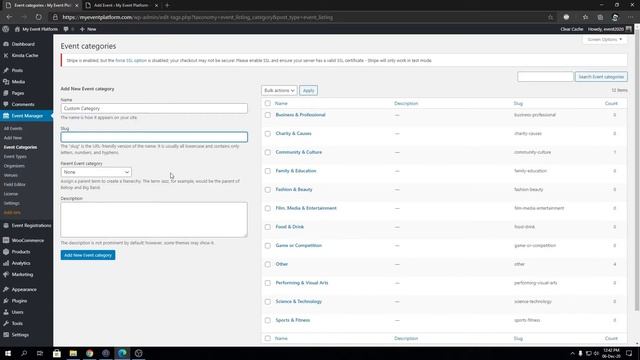Switch to Add Event browser tab
The width and height of the screenshot is (640, 360).
(x=121, y=5)
